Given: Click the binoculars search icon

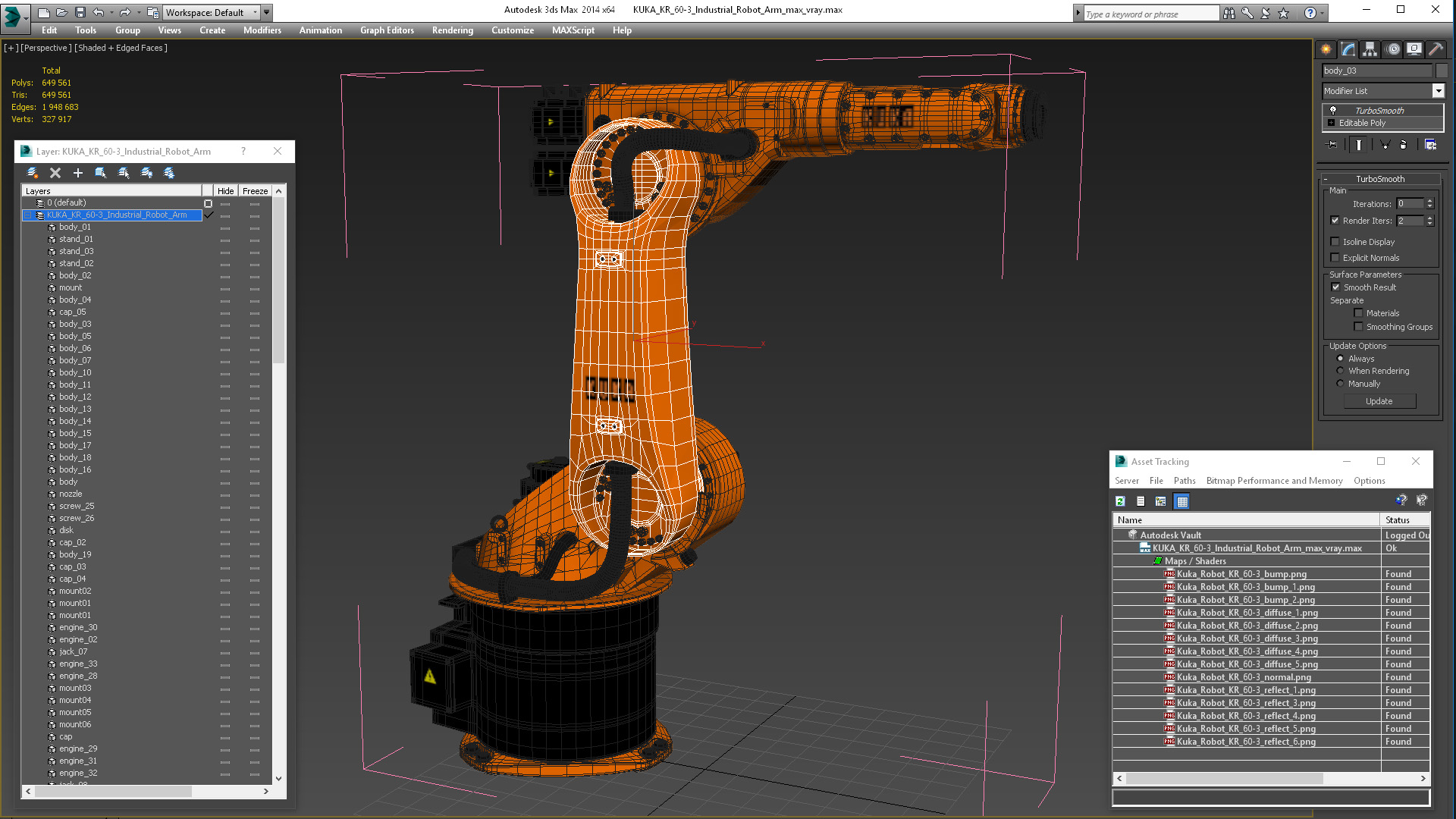Looking at the screenshot, I should 1228,13.
